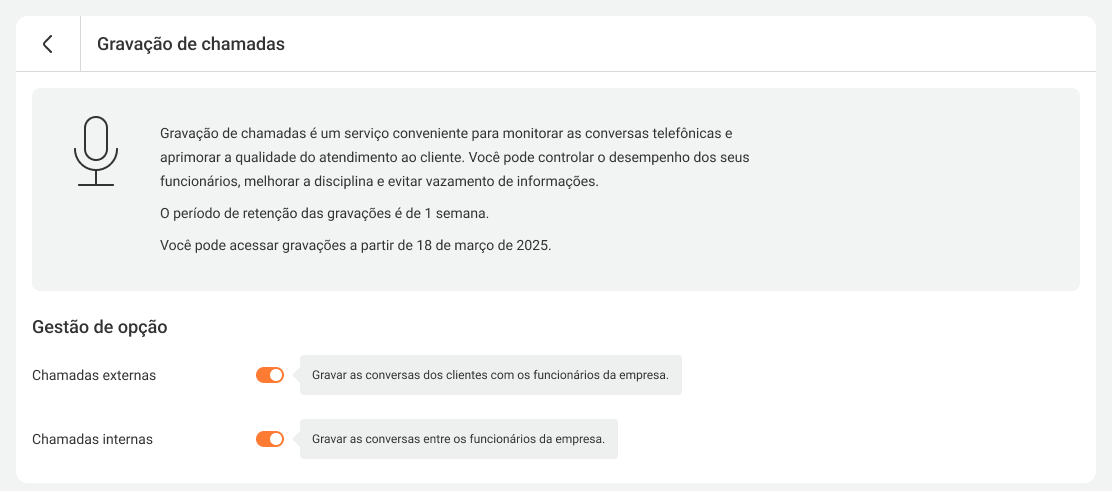Click empty header area right of the title
Screen dimensions: 1112x491
click(x=700, y=44)
